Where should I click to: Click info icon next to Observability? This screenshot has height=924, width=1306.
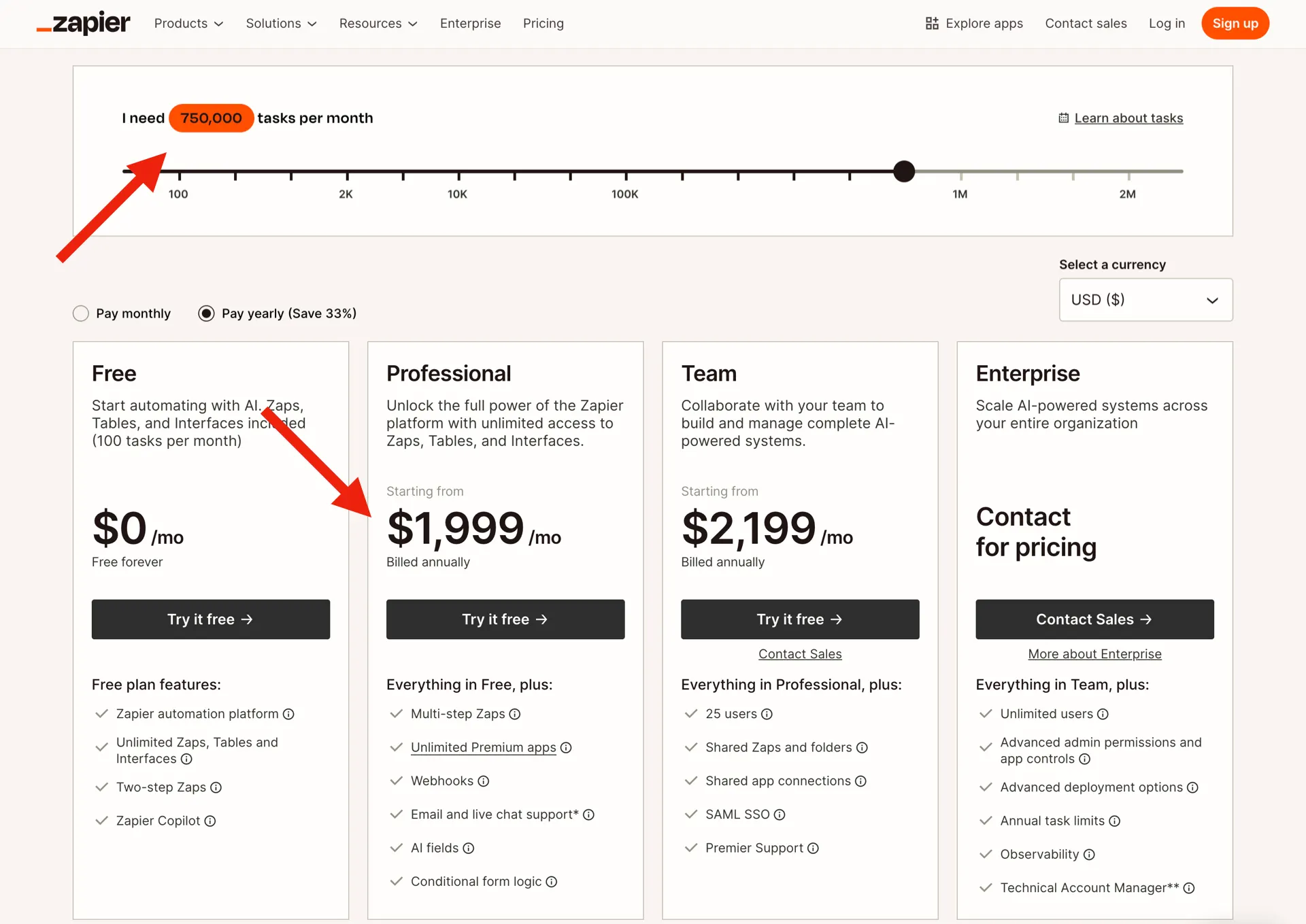click(x=1089, y=855)
